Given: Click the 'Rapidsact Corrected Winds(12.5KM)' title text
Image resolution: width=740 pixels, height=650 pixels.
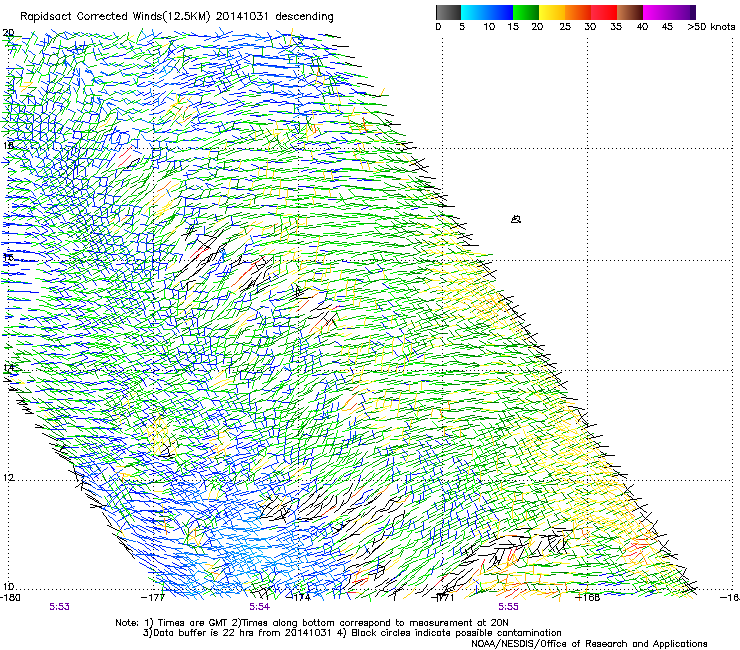Looking at the screenshot, I should [115, 17].
